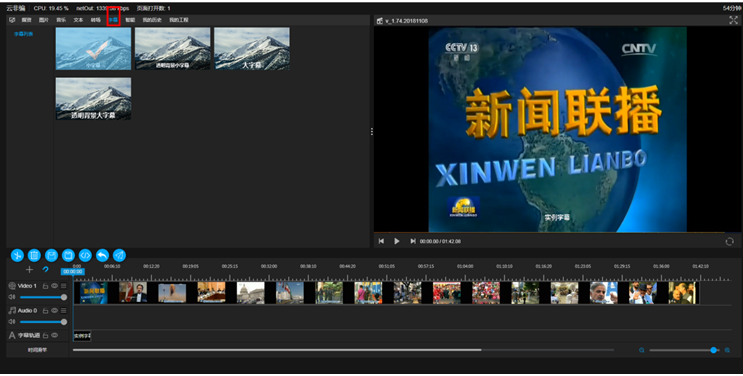Click the 54分钟 text at top right
Viewport: 743px width, 376px height.
coord(732,8)
